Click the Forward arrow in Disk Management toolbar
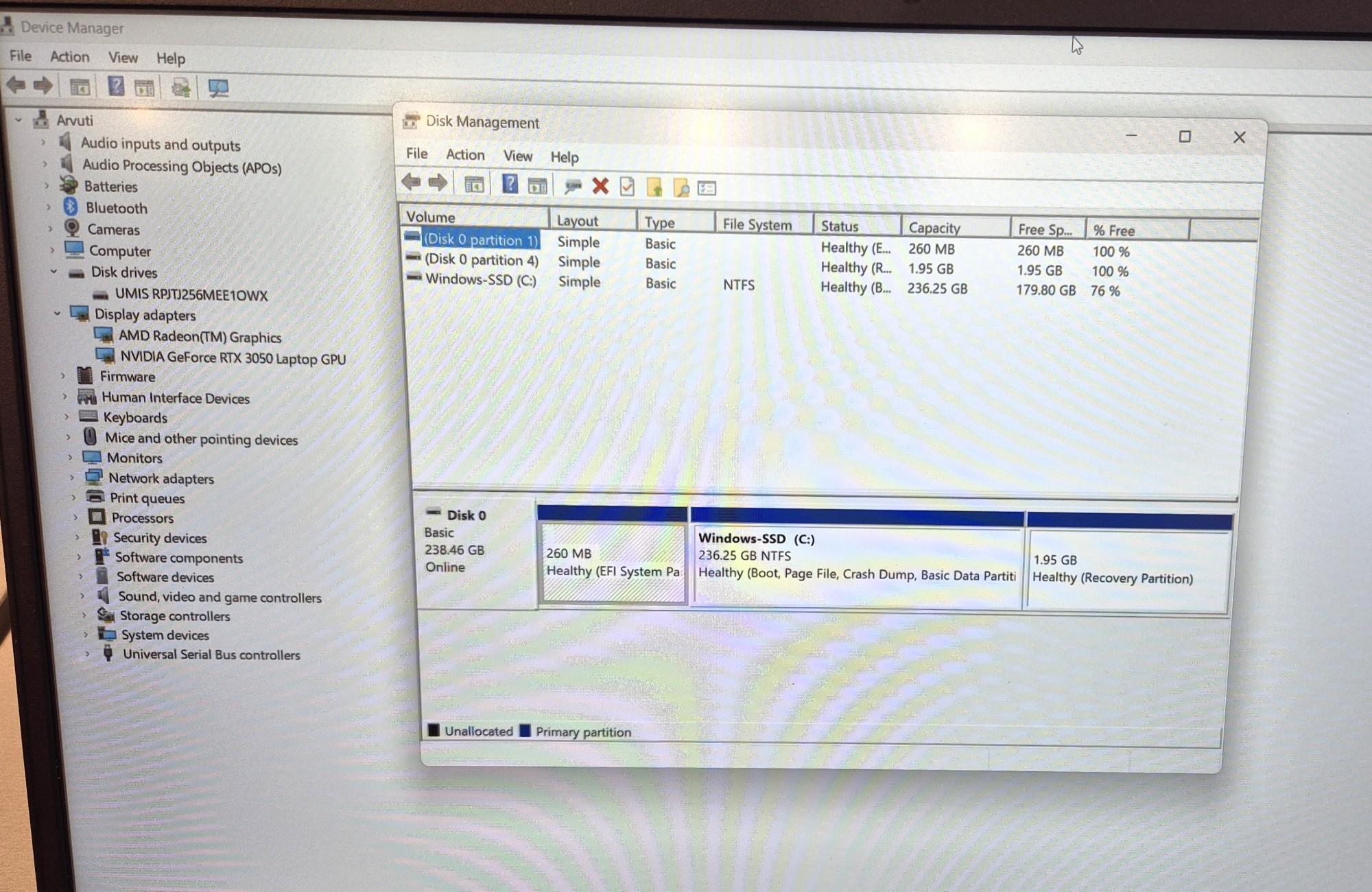The image size is (1372, 892). [438, 183]
